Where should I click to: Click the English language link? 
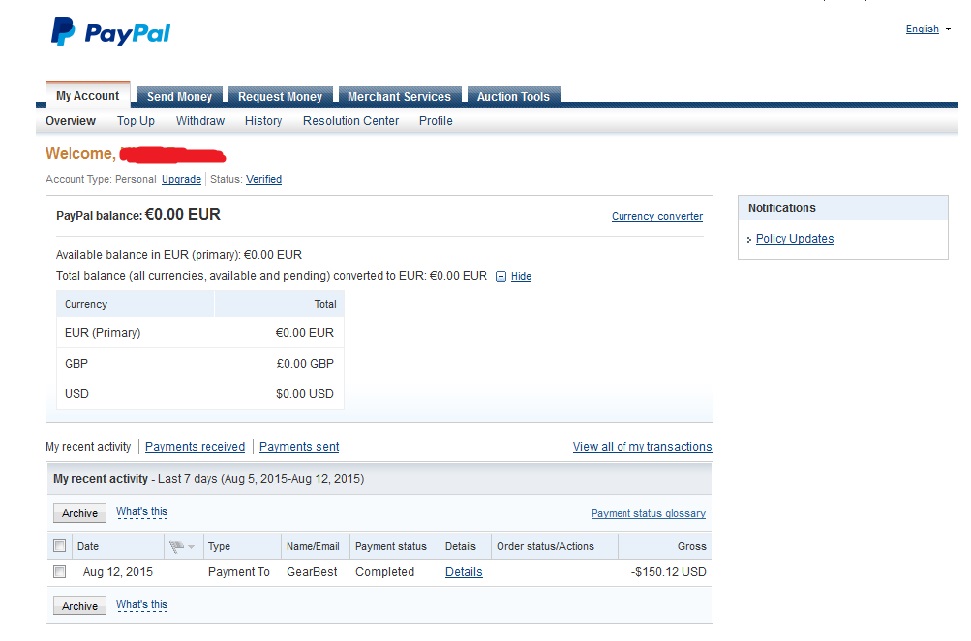[x=922, y=28]
